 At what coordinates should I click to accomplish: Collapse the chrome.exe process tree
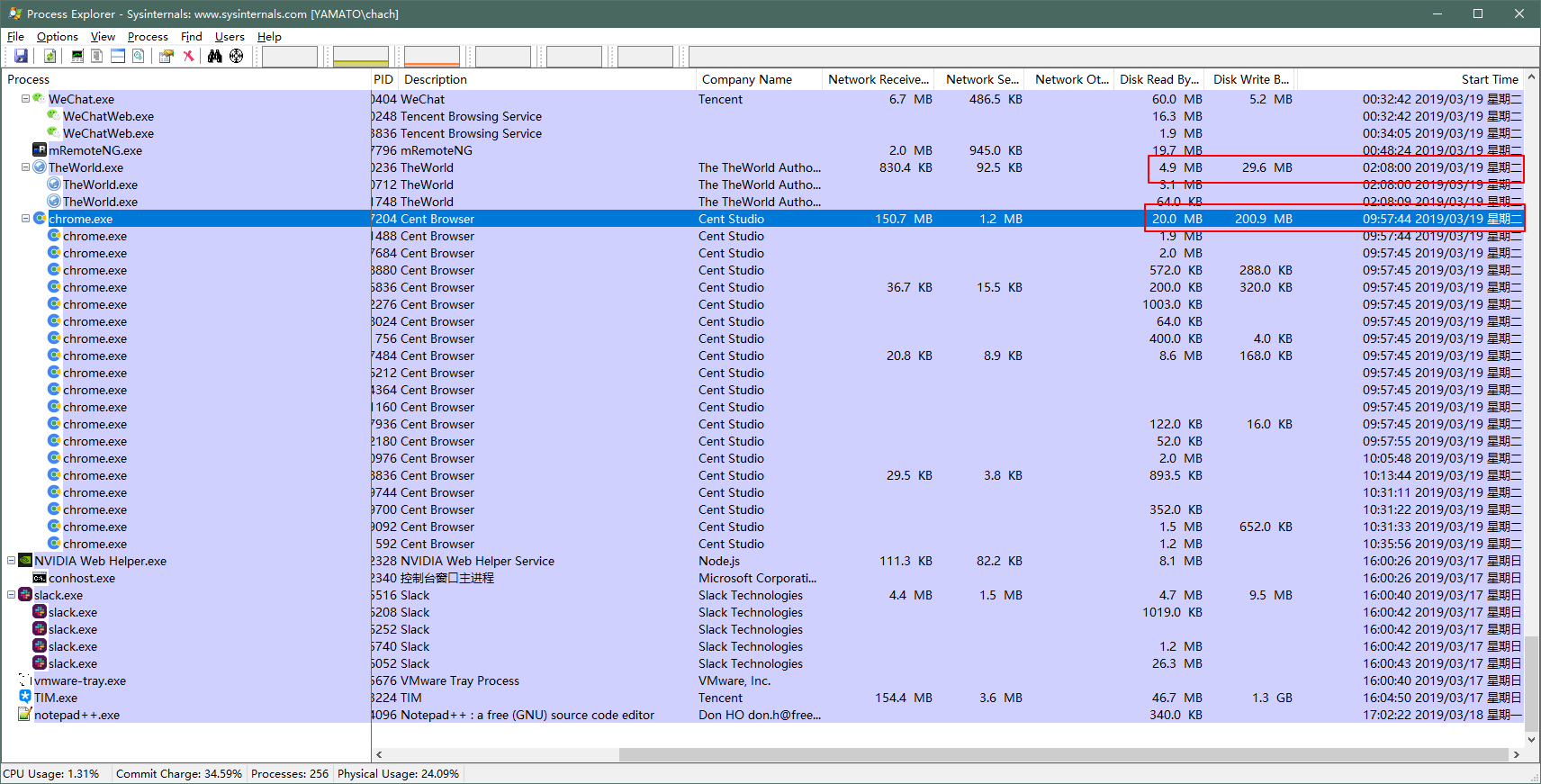click(x=25, y=219)
